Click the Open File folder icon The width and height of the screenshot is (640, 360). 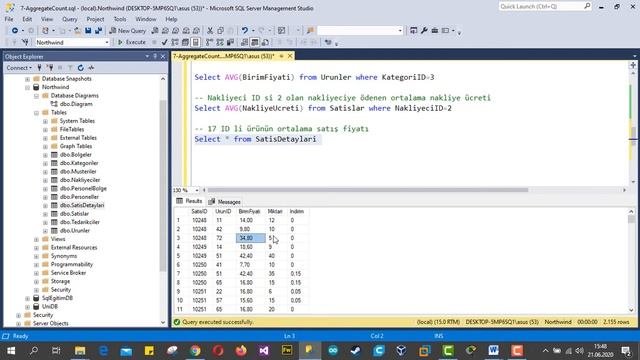coord(77,31)
